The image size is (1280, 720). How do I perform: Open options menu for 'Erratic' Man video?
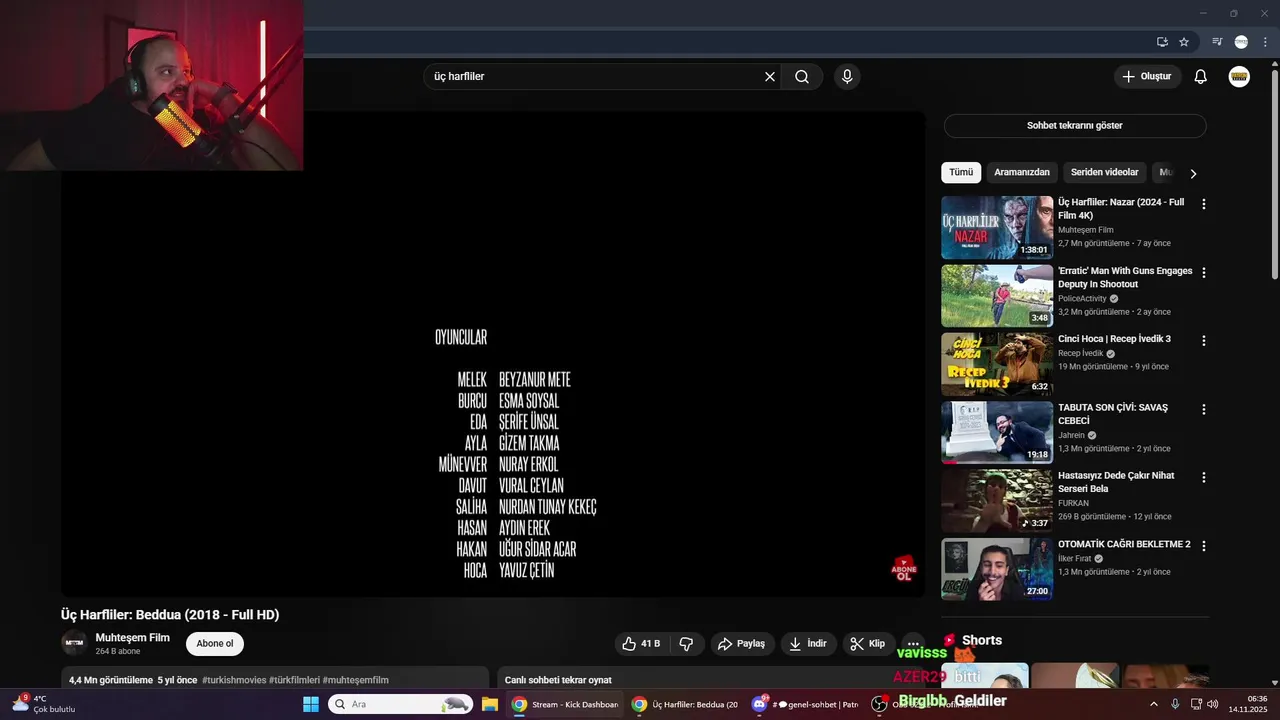1203,272
